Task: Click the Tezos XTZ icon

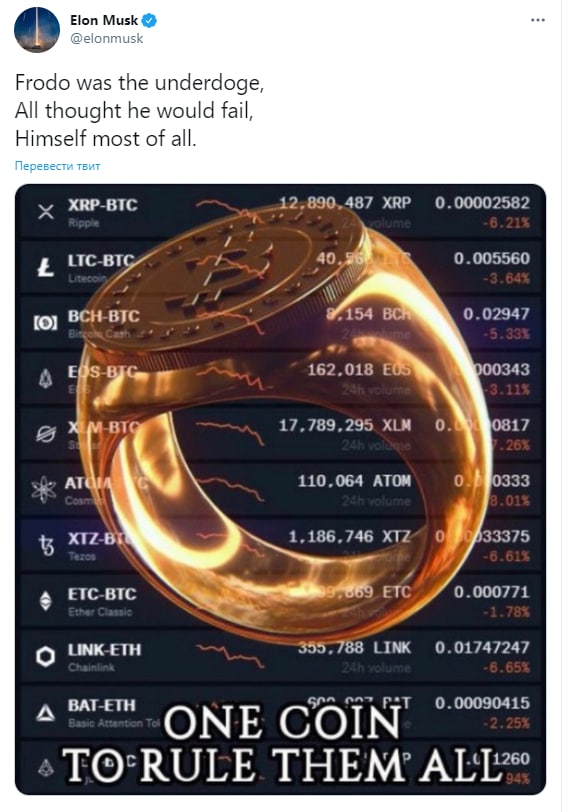Action: point(47,545)
